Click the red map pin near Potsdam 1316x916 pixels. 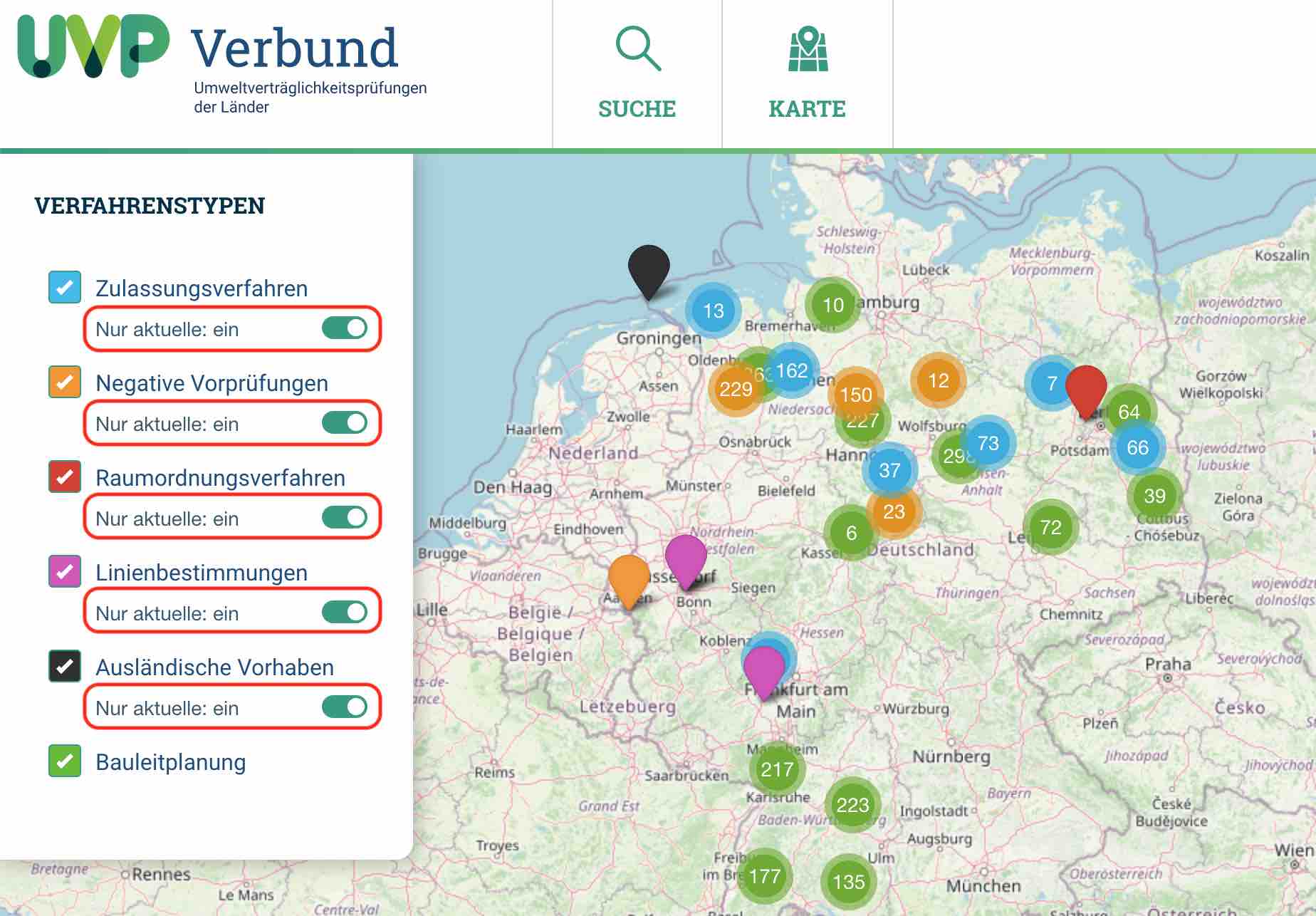pyautogui.click(x=1085, y=388)
